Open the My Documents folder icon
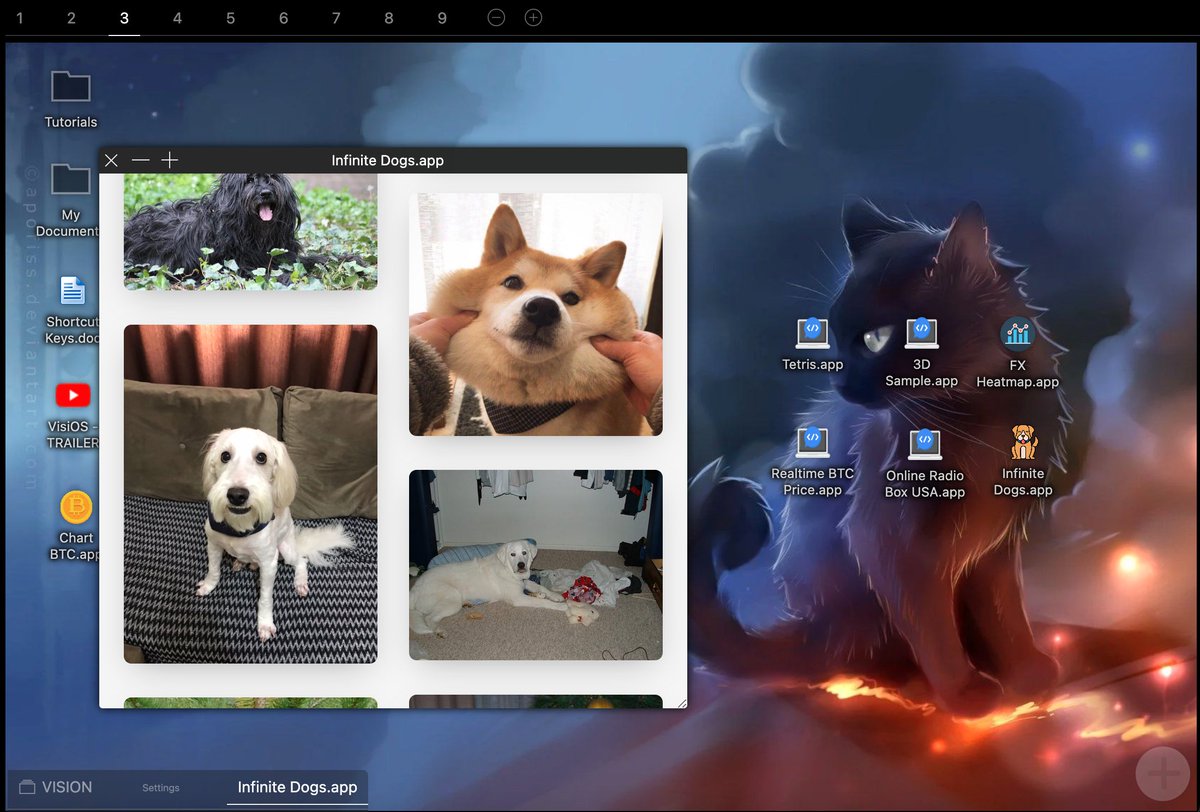The width and height of the screenshot is (1200, 812). point(71,179)
